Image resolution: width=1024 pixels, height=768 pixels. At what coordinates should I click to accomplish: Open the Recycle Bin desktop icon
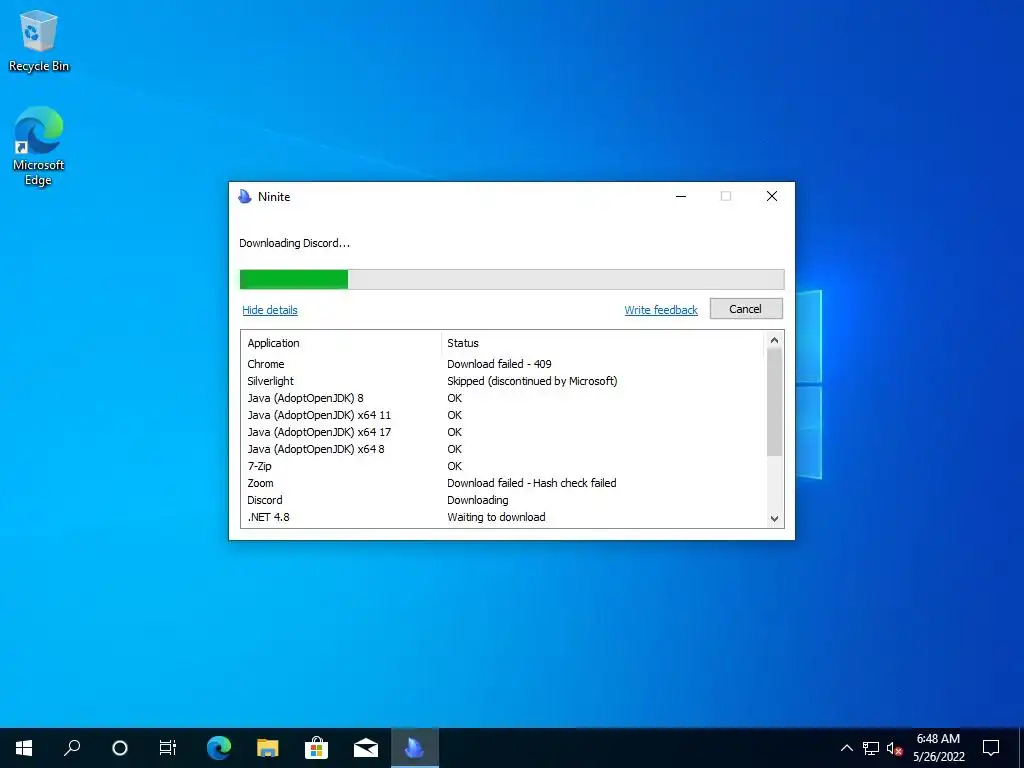click(39, 41)
